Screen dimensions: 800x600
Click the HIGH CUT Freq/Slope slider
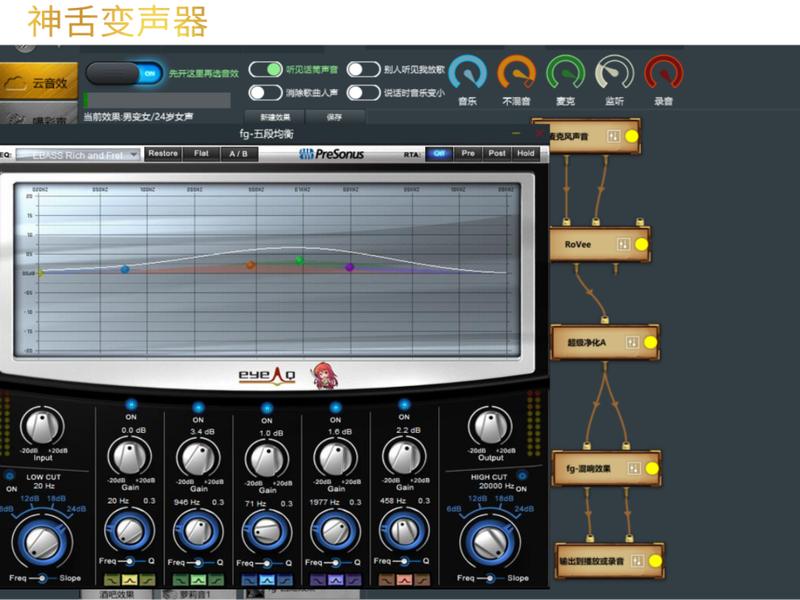[490, 578]
